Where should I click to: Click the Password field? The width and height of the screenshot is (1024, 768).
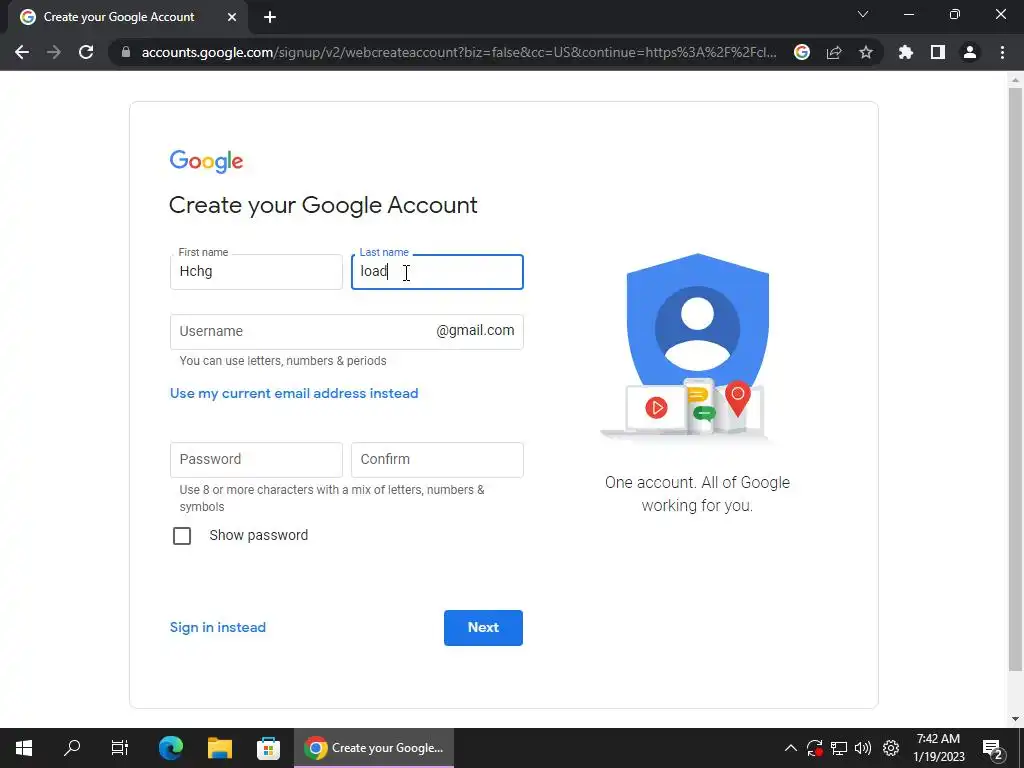tap(256, 460)
